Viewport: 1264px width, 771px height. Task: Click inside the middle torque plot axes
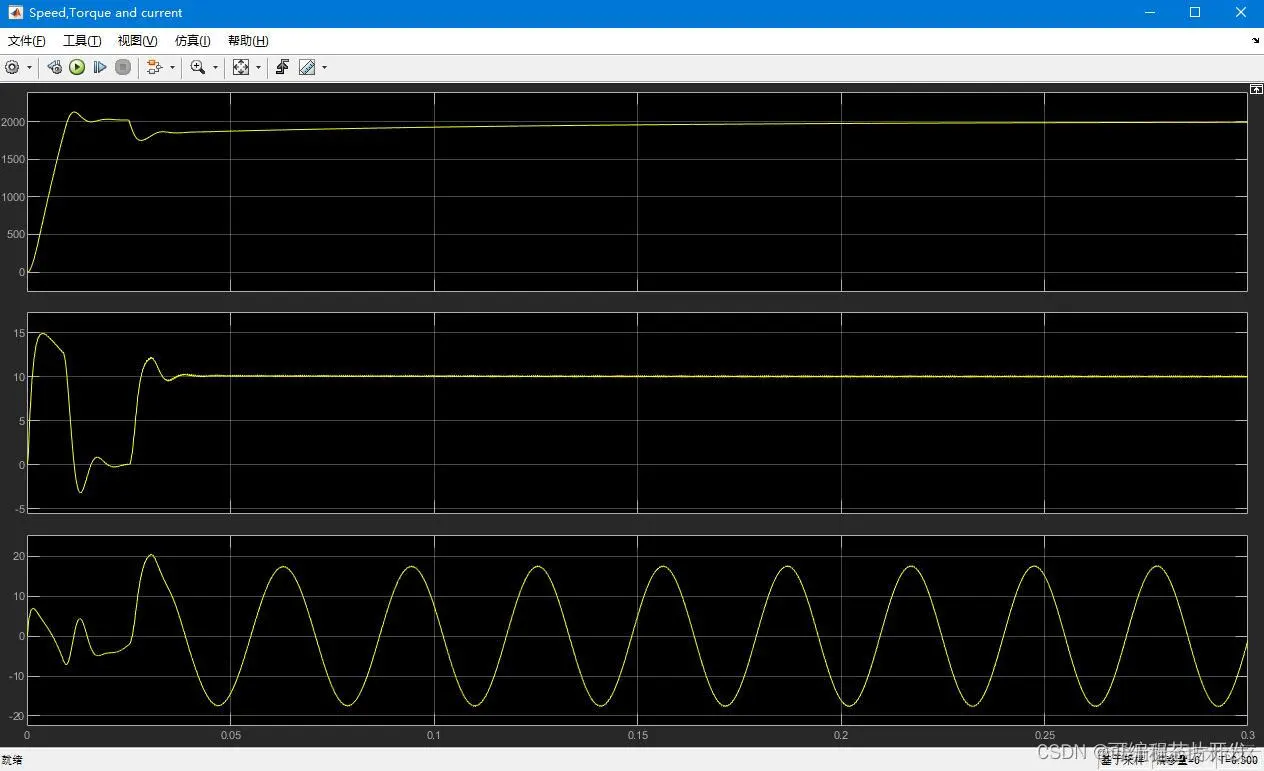(637, 412)
